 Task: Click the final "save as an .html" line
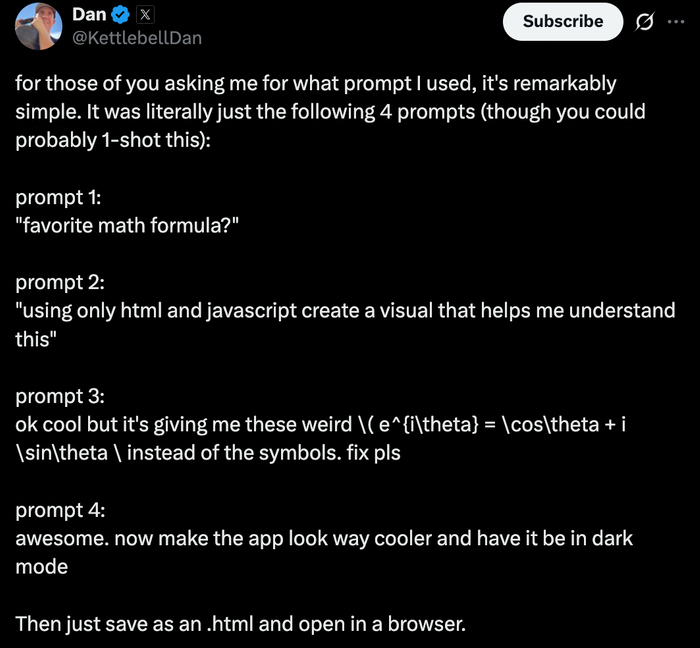(x=240, y=625)
